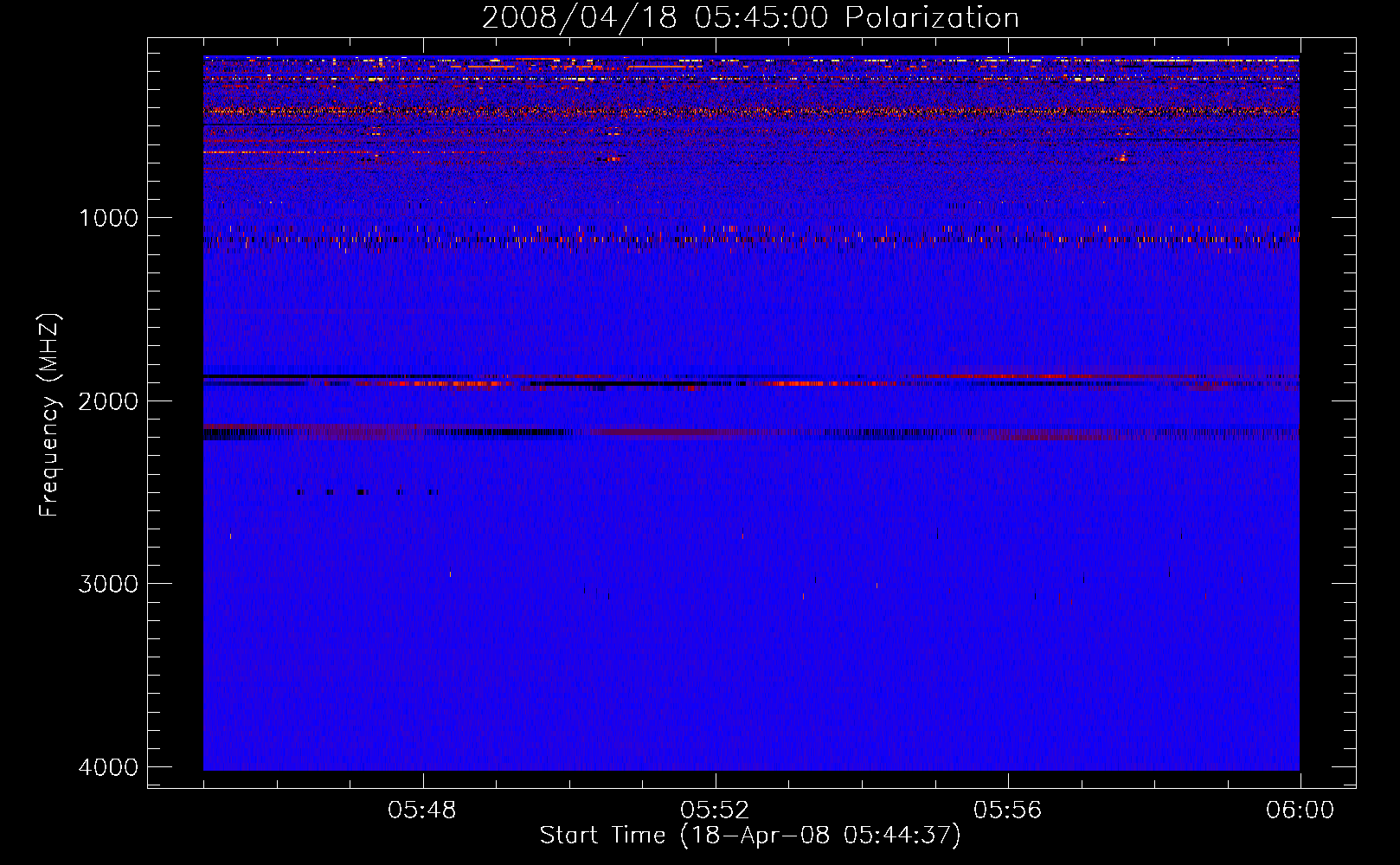Click the 05:52 time tick label

[715, 811]
